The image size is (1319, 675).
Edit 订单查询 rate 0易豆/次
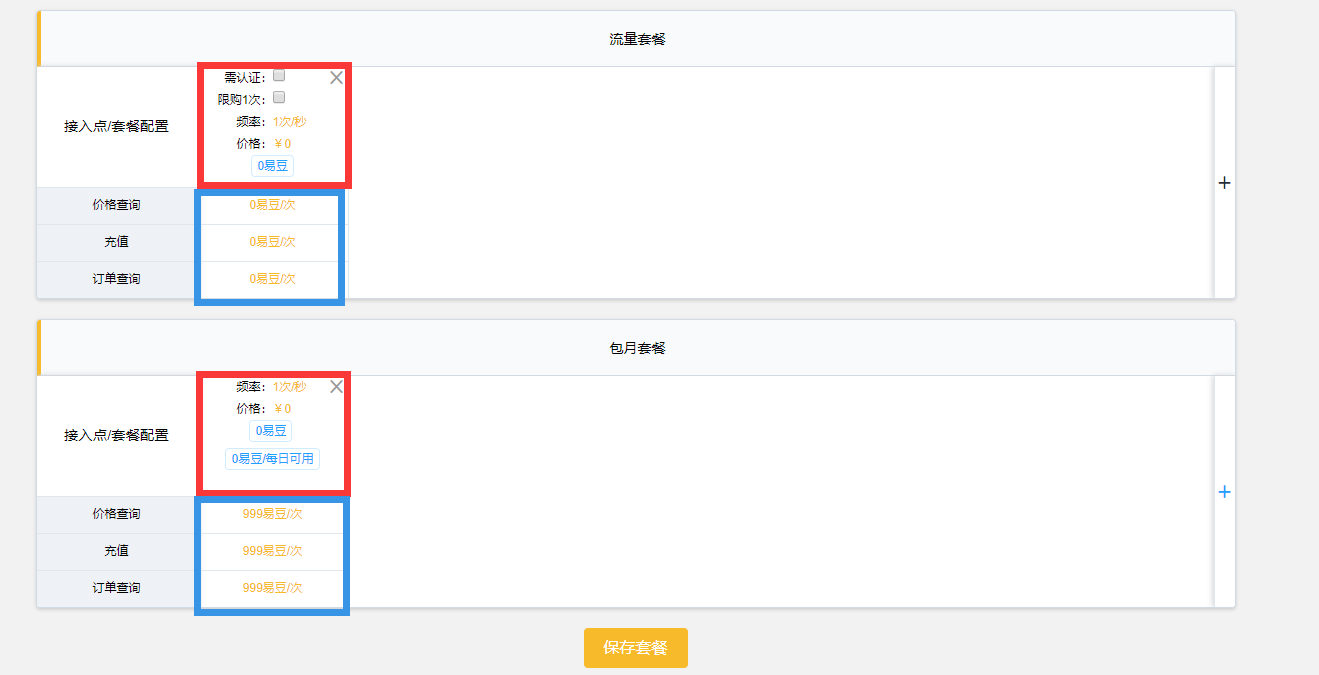coord(272,279)
